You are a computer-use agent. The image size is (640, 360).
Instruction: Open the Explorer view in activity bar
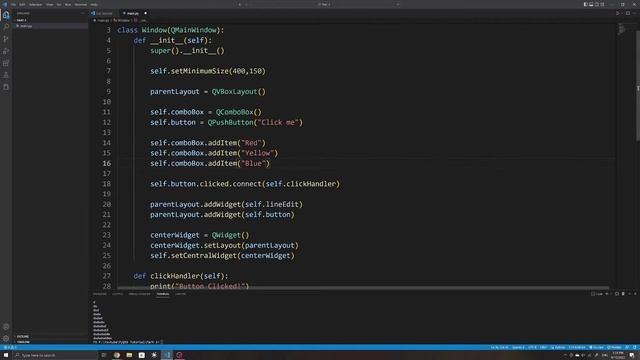[x=6, y=15]
